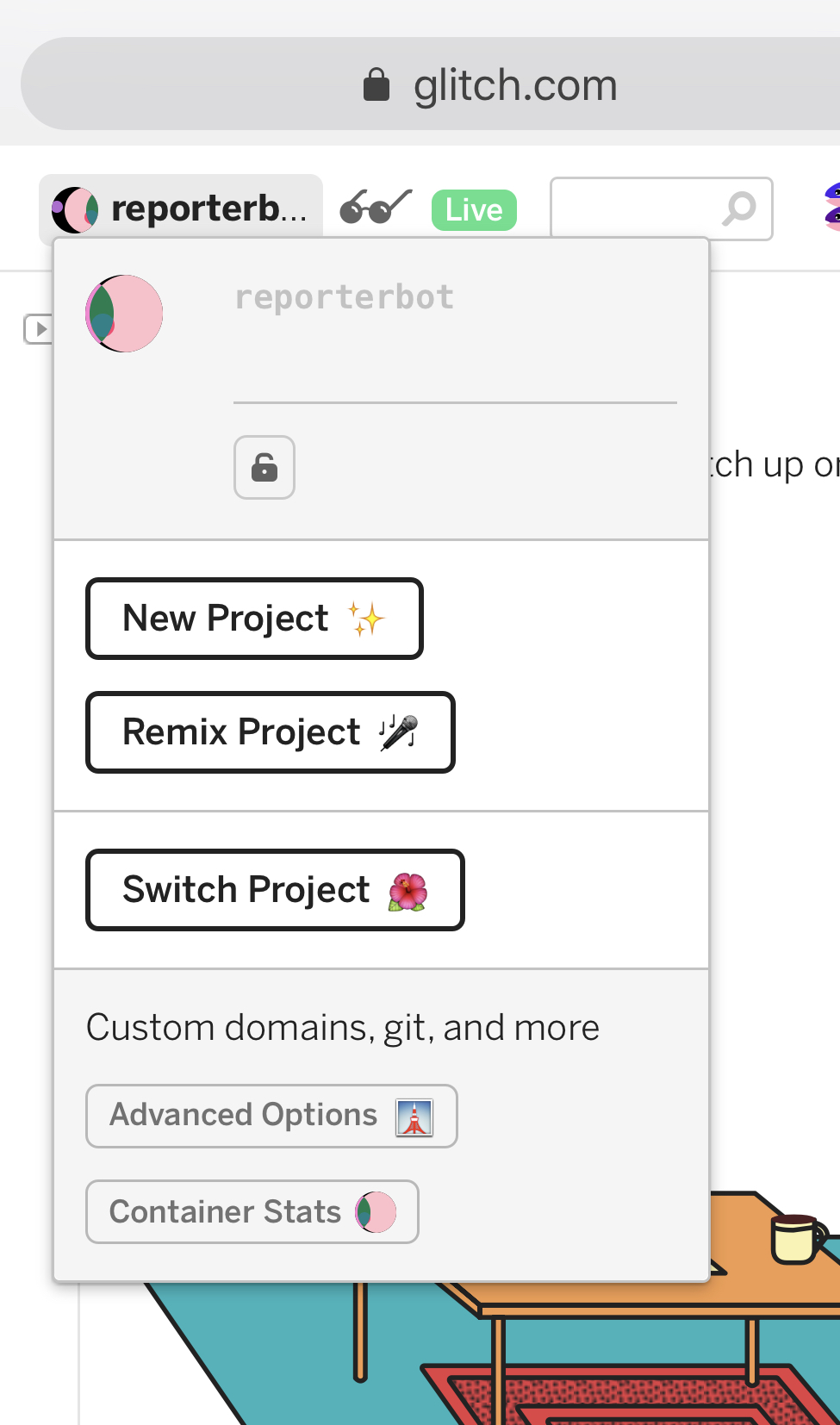This screenshot has height=1425, width=840.
Task: Open the Switch Project menu
Action: point(275,890)
